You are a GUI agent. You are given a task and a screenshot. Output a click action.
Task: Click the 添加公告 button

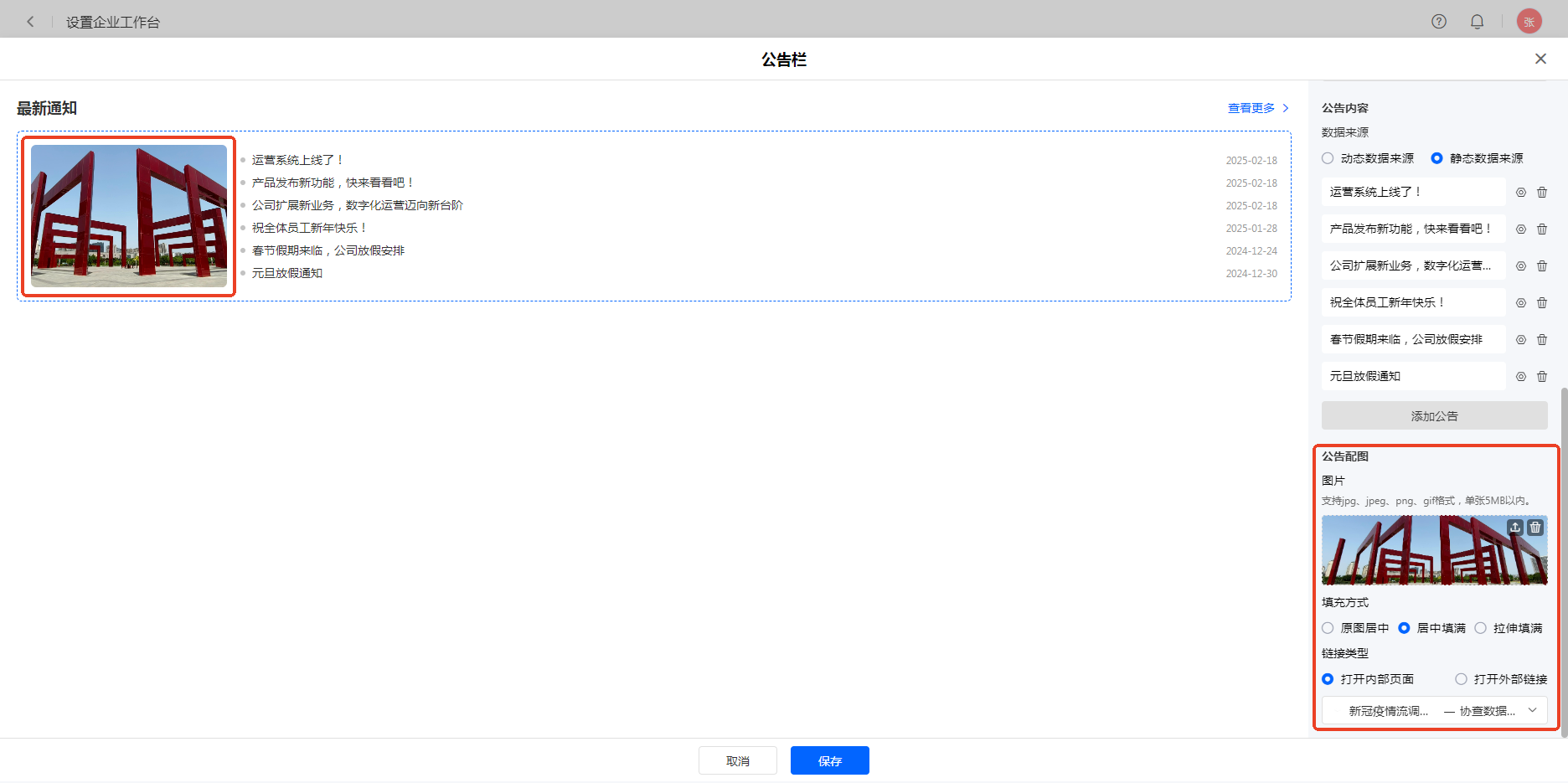coord(1434,416)
